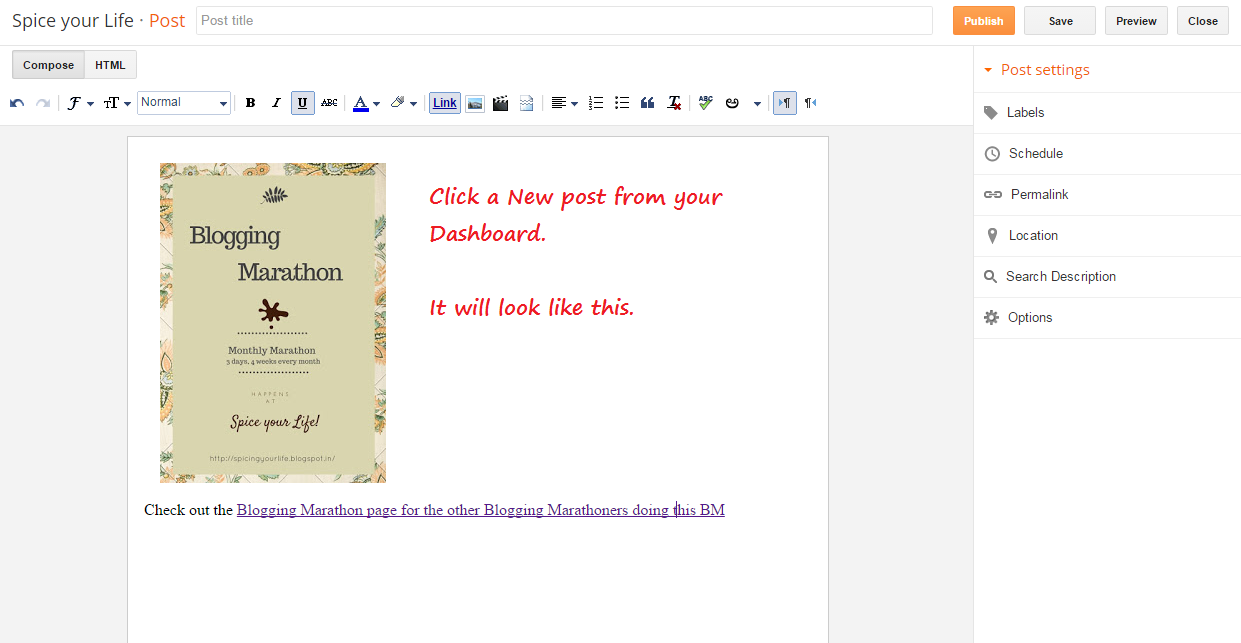The height and width of the screenshot is (643, 1241).
Task: Collapse the Post settings panel
Action: pos(1037,70)
